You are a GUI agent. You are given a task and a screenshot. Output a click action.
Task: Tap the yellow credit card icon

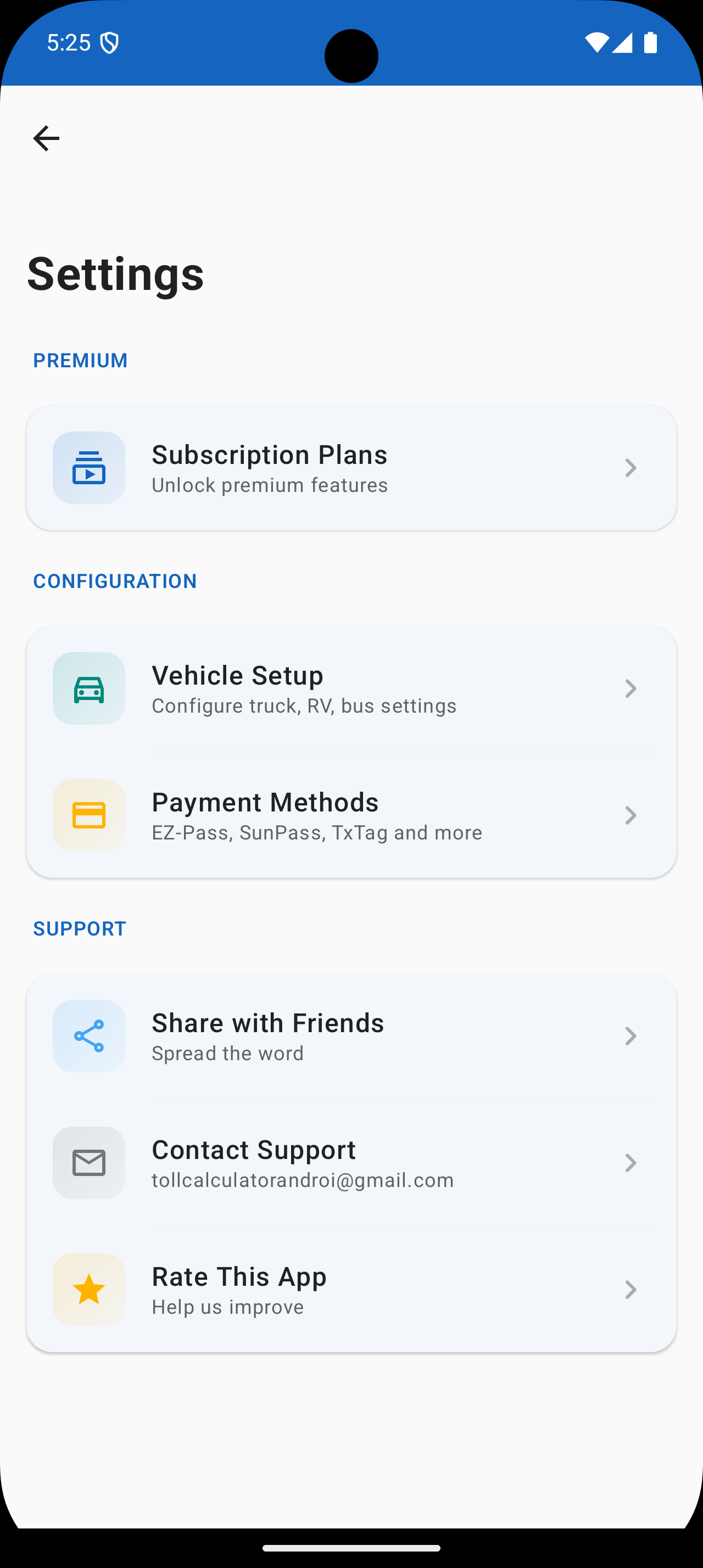[x=89, y=815]
